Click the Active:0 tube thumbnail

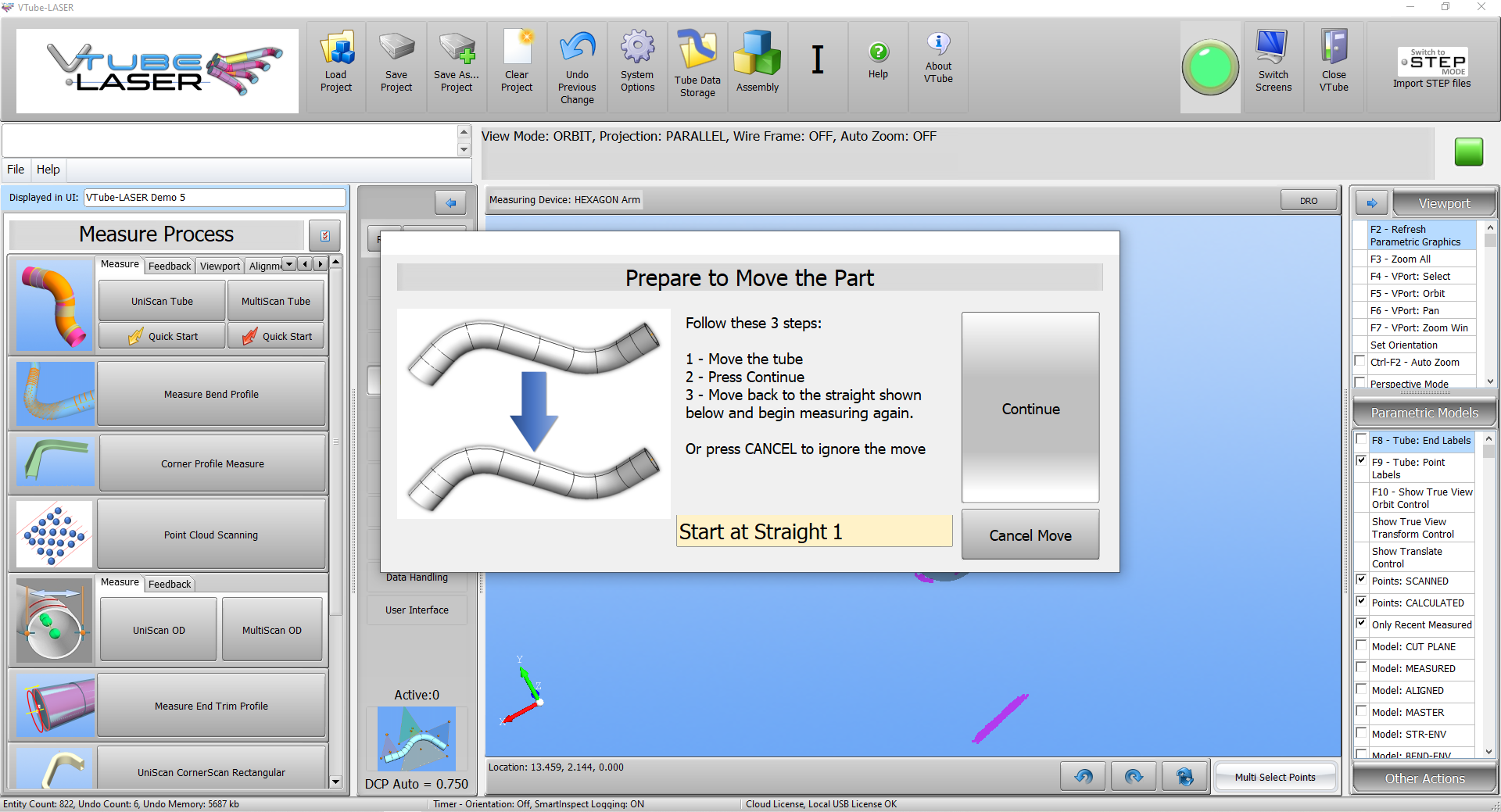click(x=417, y=739)
